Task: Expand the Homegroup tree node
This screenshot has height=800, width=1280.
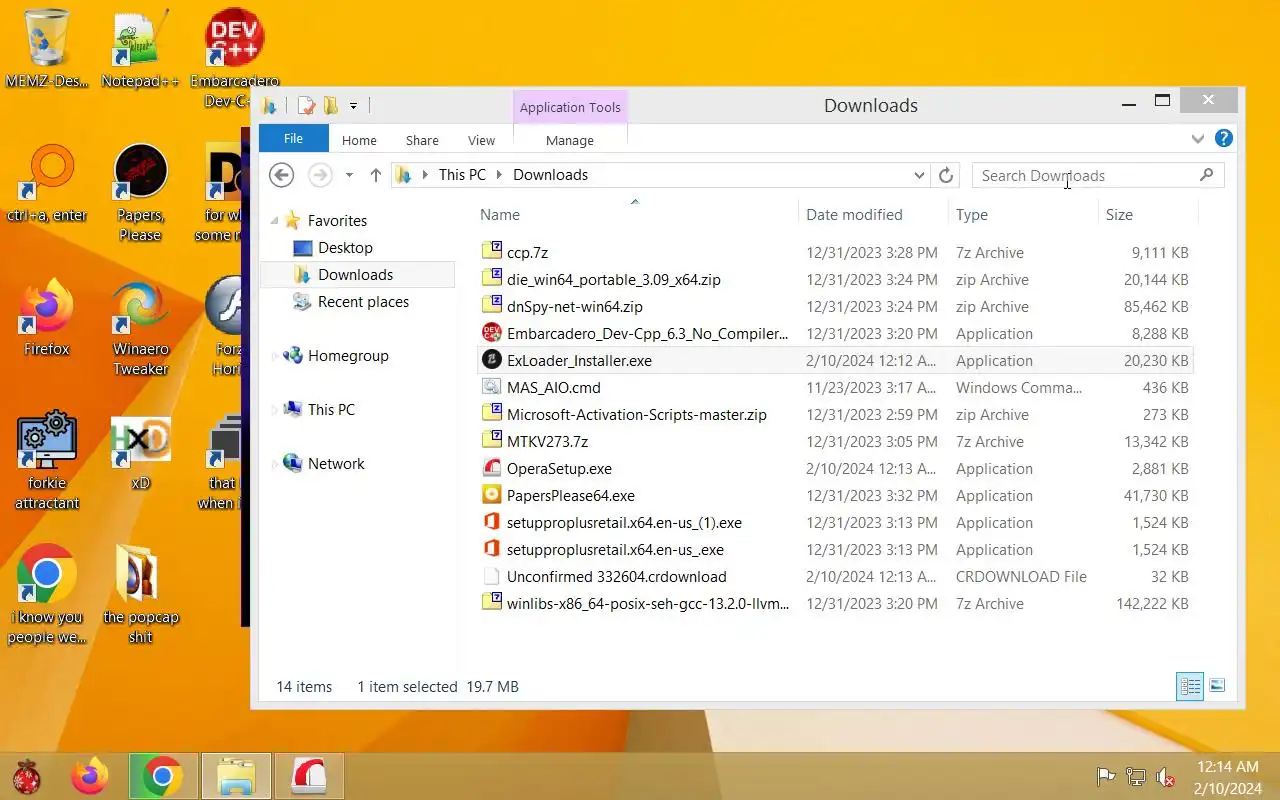Action: [275, 356]
